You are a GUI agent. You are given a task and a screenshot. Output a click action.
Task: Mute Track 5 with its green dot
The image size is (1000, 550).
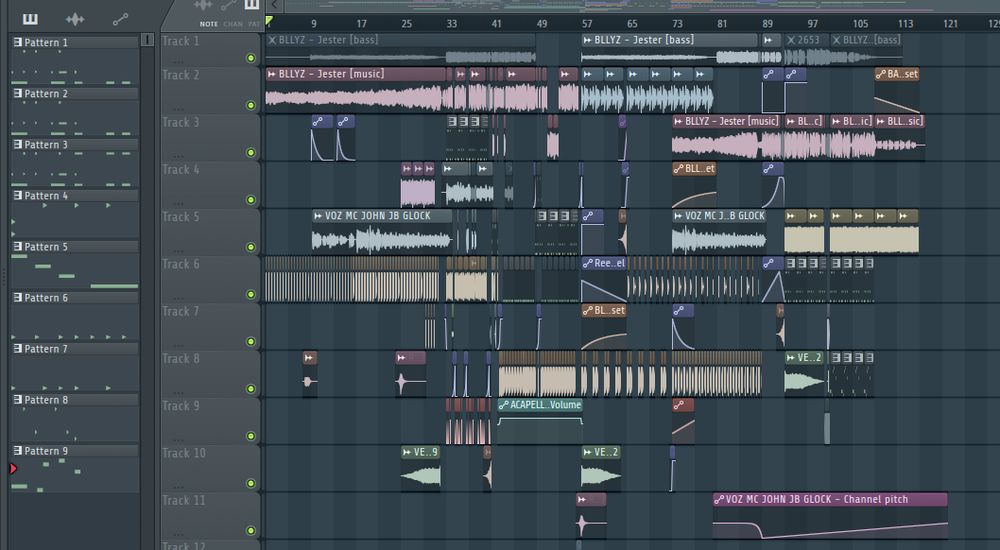251,247
